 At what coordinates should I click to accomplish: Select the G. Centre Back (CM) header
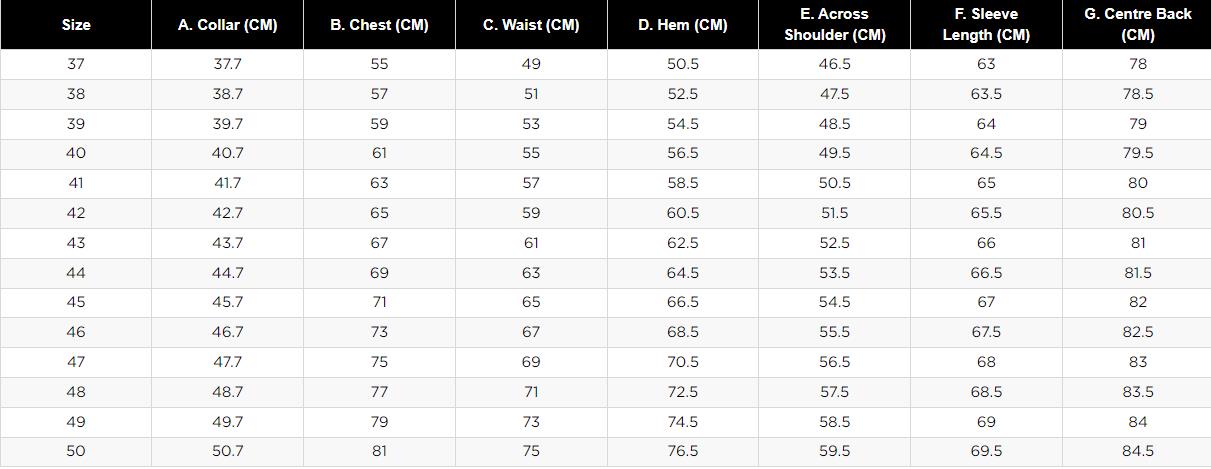[x=1138, y=25]
